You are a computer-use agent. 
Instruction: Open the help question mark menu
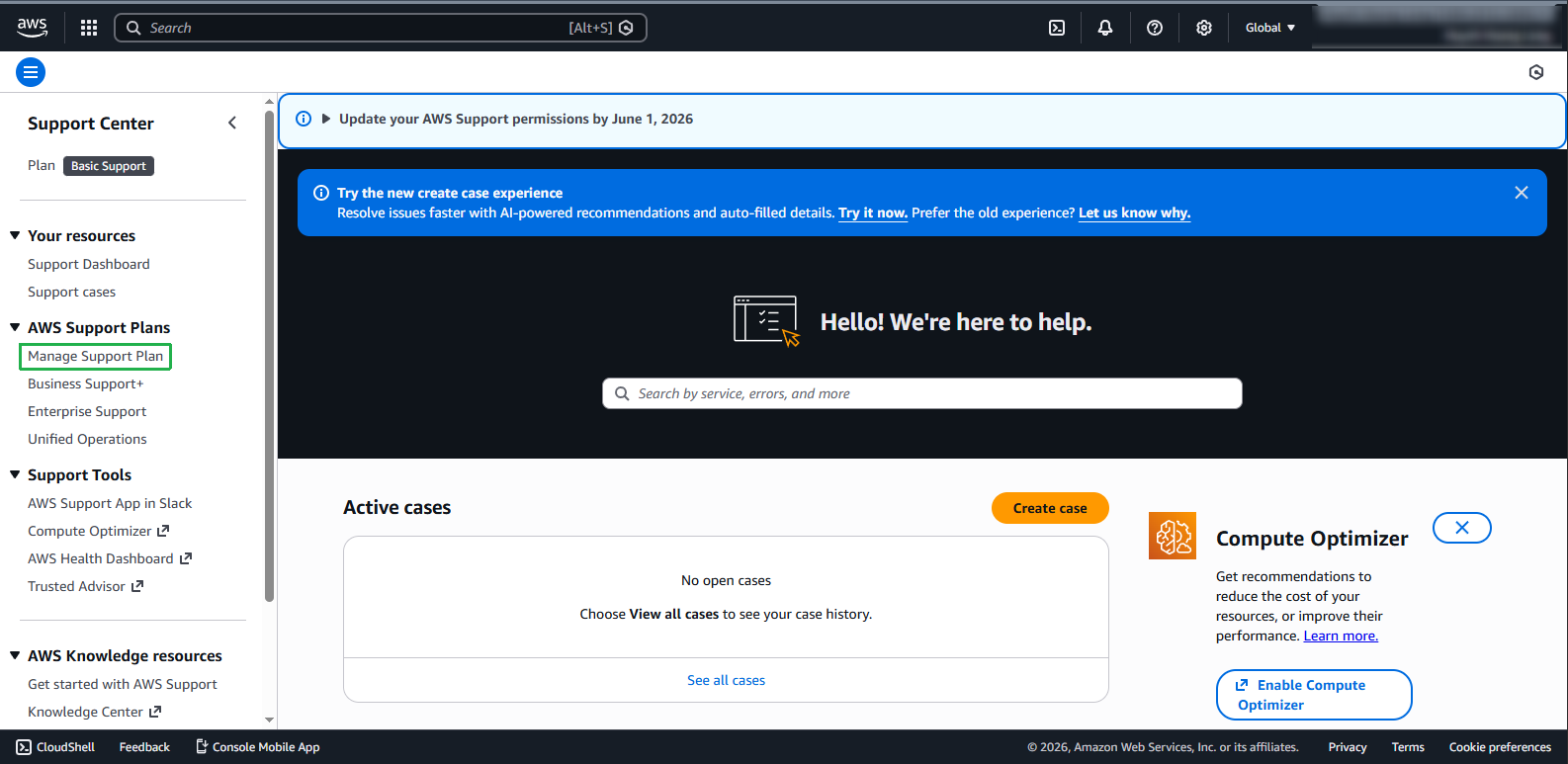click(x=1155, y=28)
